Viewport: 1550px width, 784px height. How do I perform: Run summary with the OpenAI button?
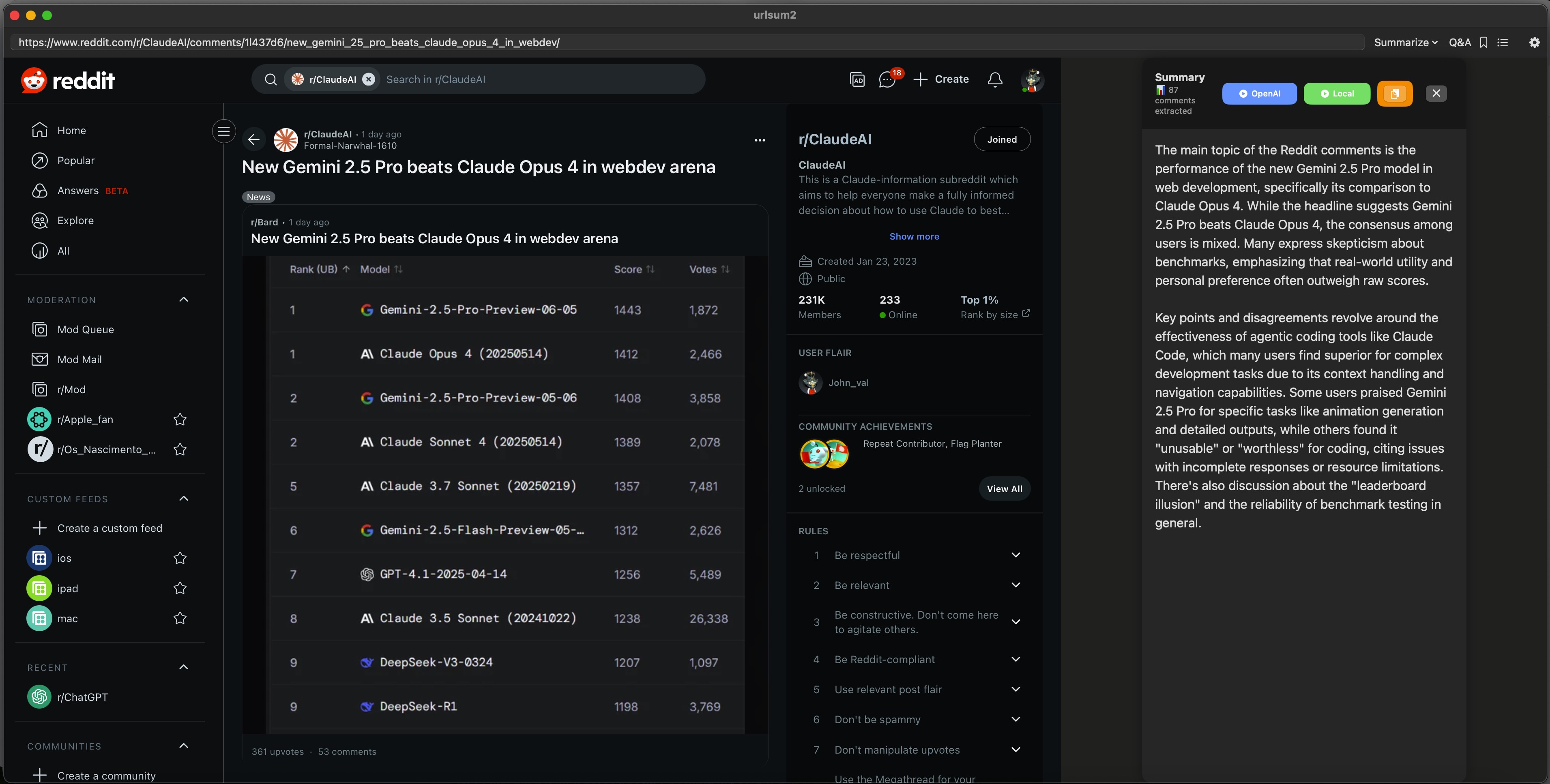click(1259, 93)
